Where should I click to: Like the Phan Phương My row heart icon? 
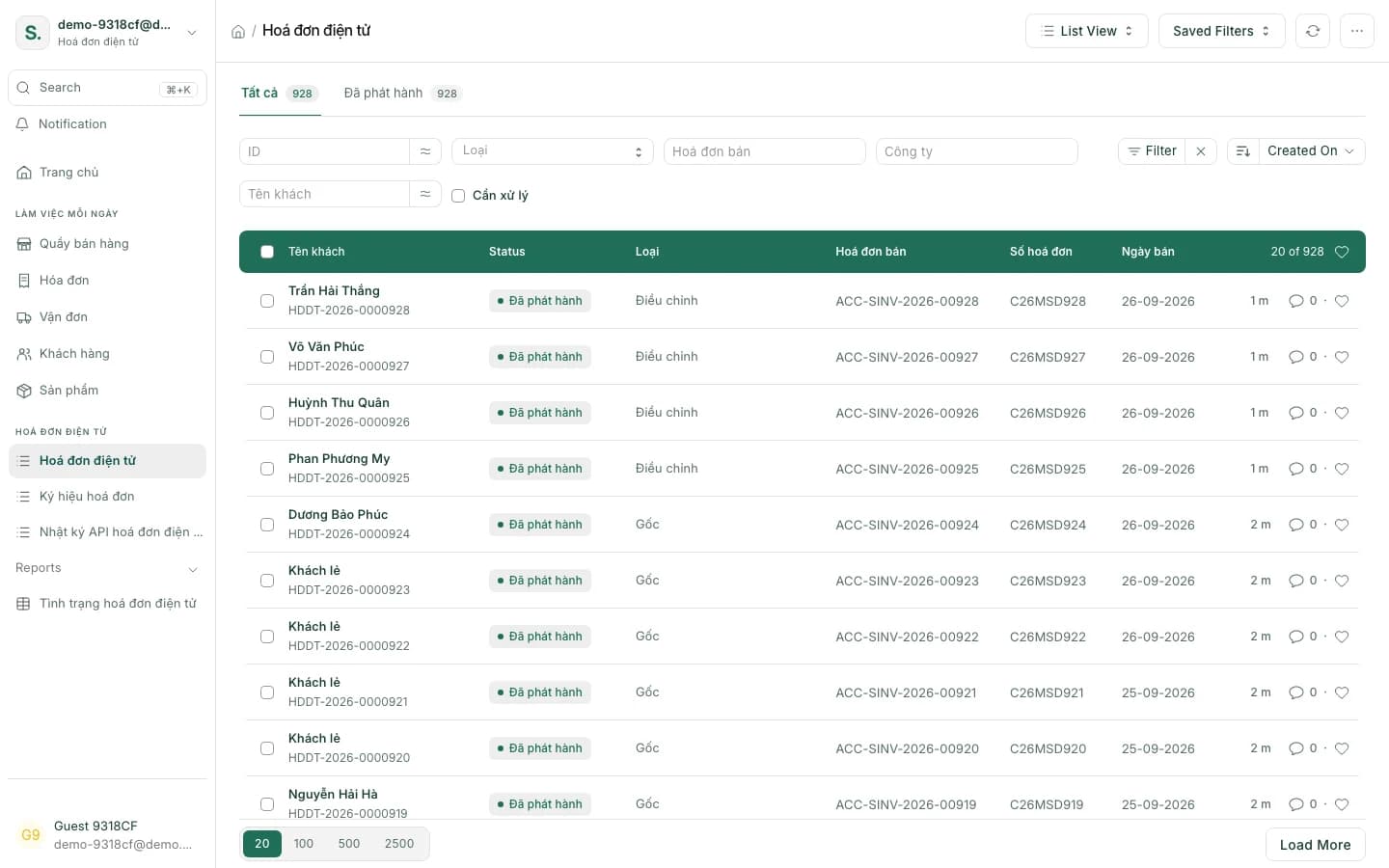pyautogui.click(x=1342, y=469)
